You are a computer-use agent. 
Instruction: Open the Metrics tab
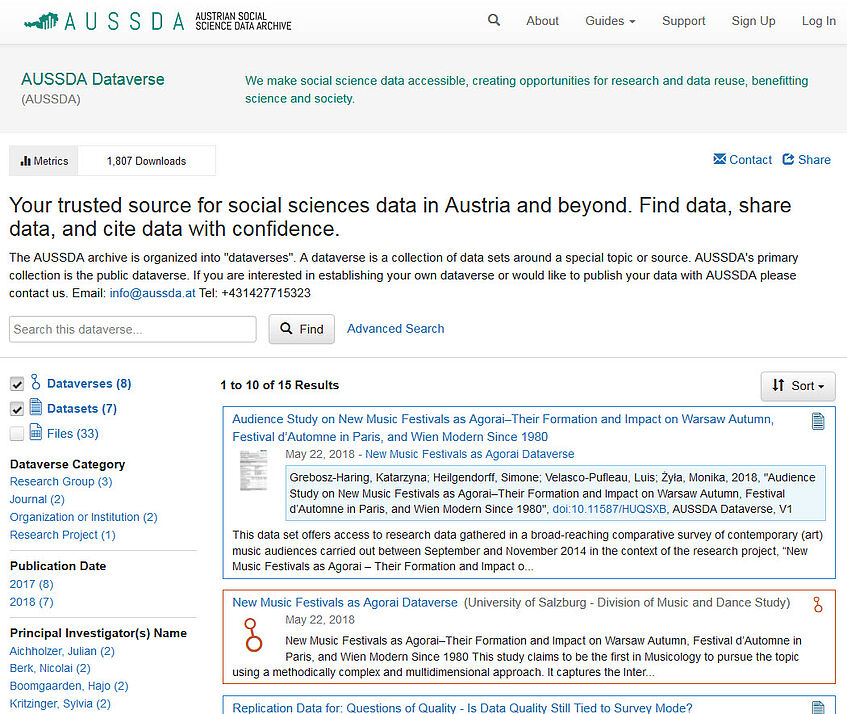(44, 161)
